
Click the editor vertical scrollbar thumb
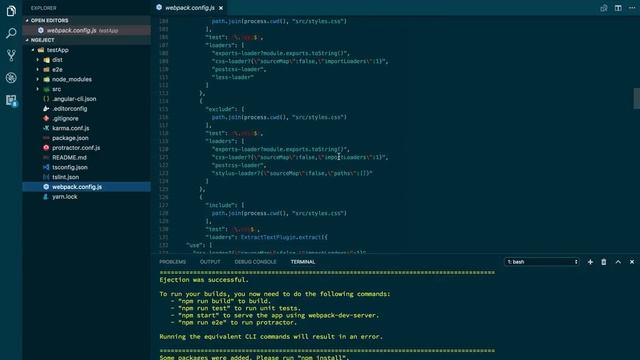point(636,98)
